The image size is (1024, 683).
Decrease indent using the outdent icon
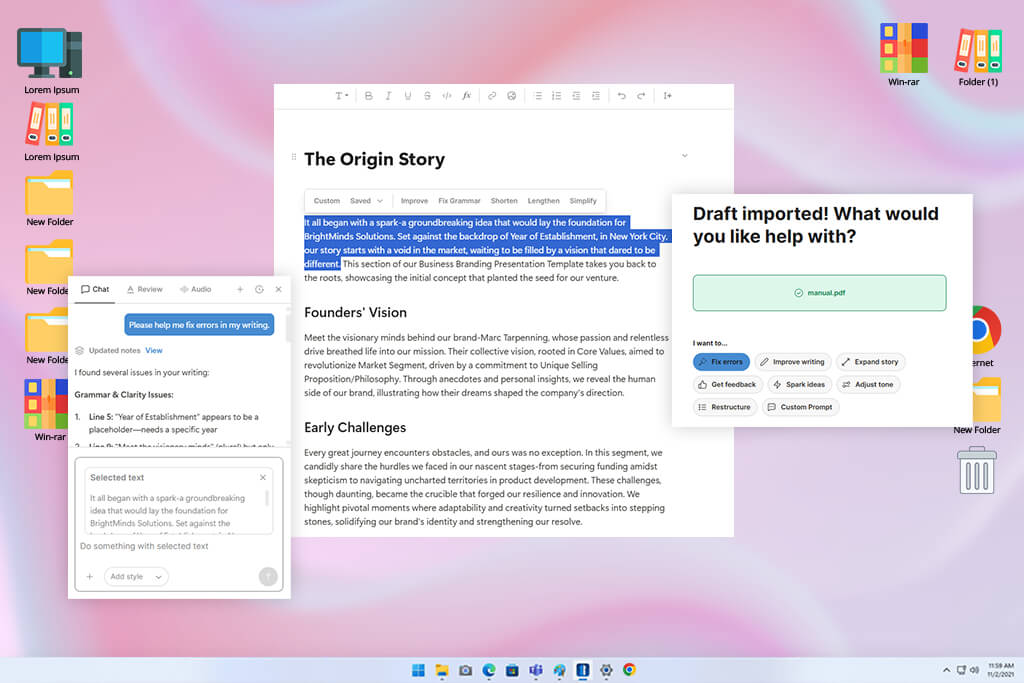[576, 96]
